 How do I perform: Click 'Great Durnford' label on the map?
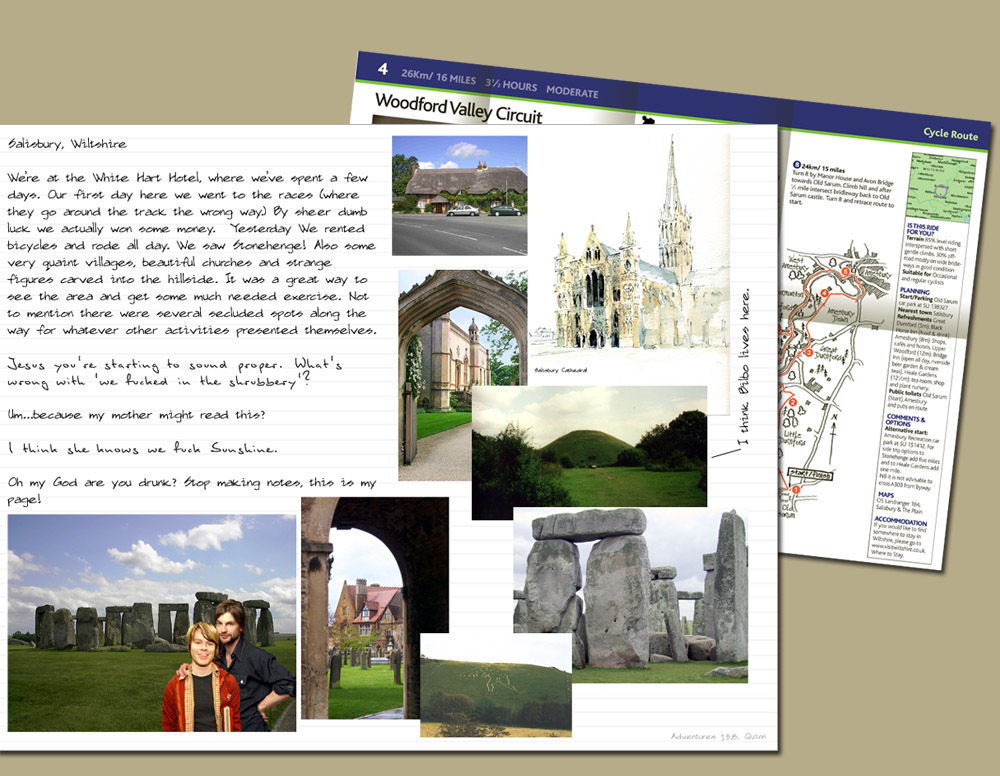tap(830, 353)
